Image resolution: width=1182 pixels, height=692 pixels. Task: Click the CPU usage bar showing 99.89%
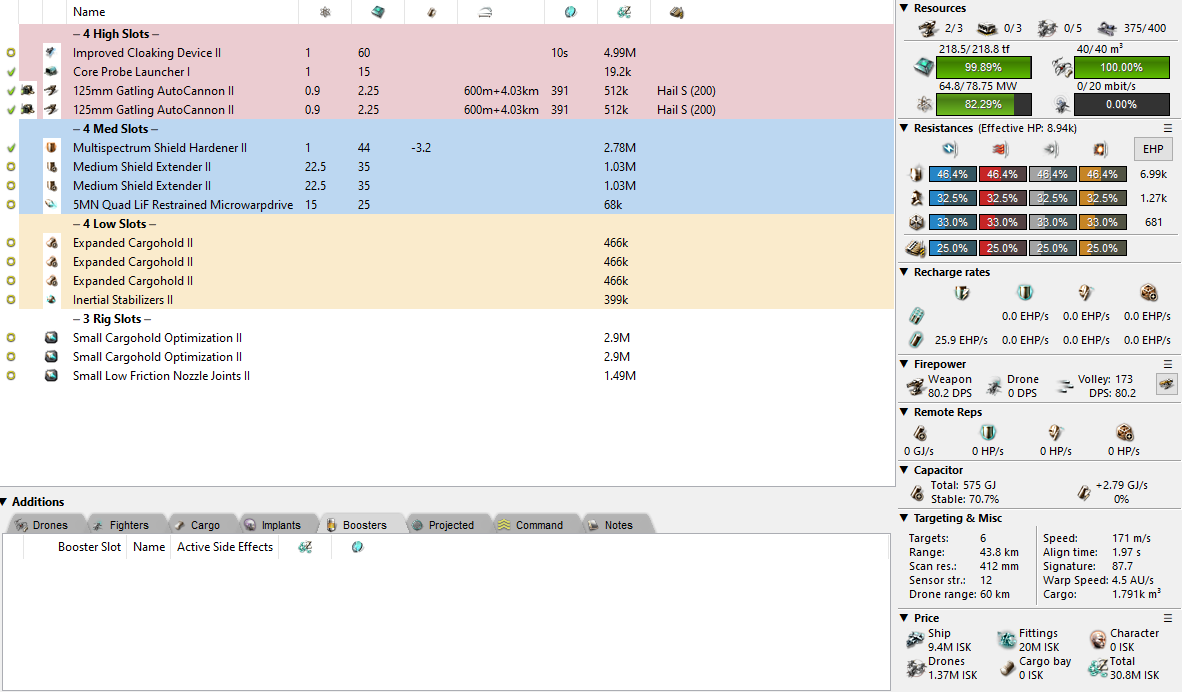point(983,67)
